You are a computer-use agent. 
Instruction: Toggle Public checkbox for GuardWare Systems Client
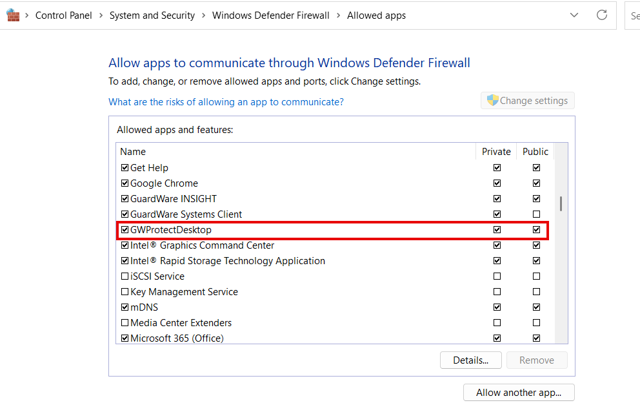tap(536, 214)
